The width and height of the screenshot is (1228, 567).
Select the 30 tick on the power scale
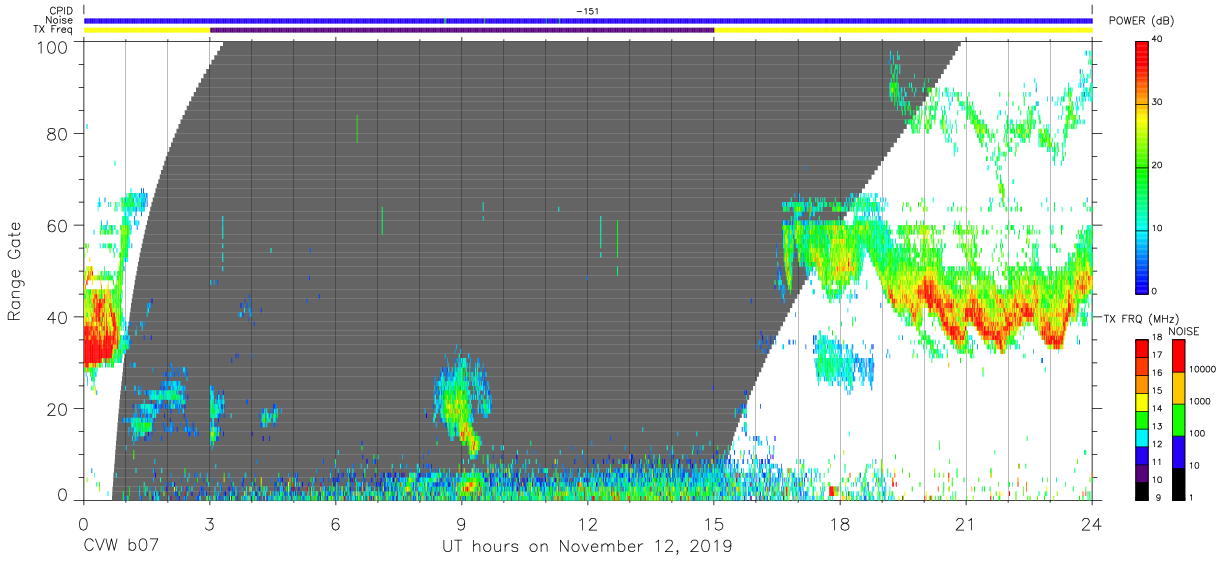click(1159, 102)
